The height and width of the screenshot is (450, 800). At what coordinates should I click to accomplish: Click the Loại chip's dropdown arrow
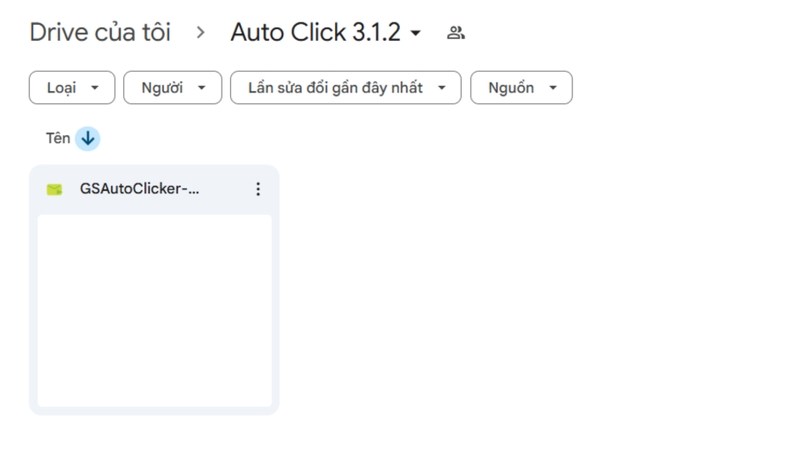pos(95,88)
